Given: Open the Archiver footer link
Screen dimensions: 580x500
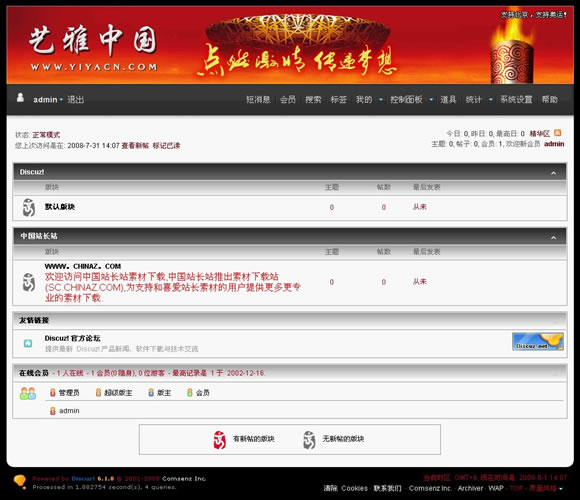Looking at the screenshot, I should [470, 488].
